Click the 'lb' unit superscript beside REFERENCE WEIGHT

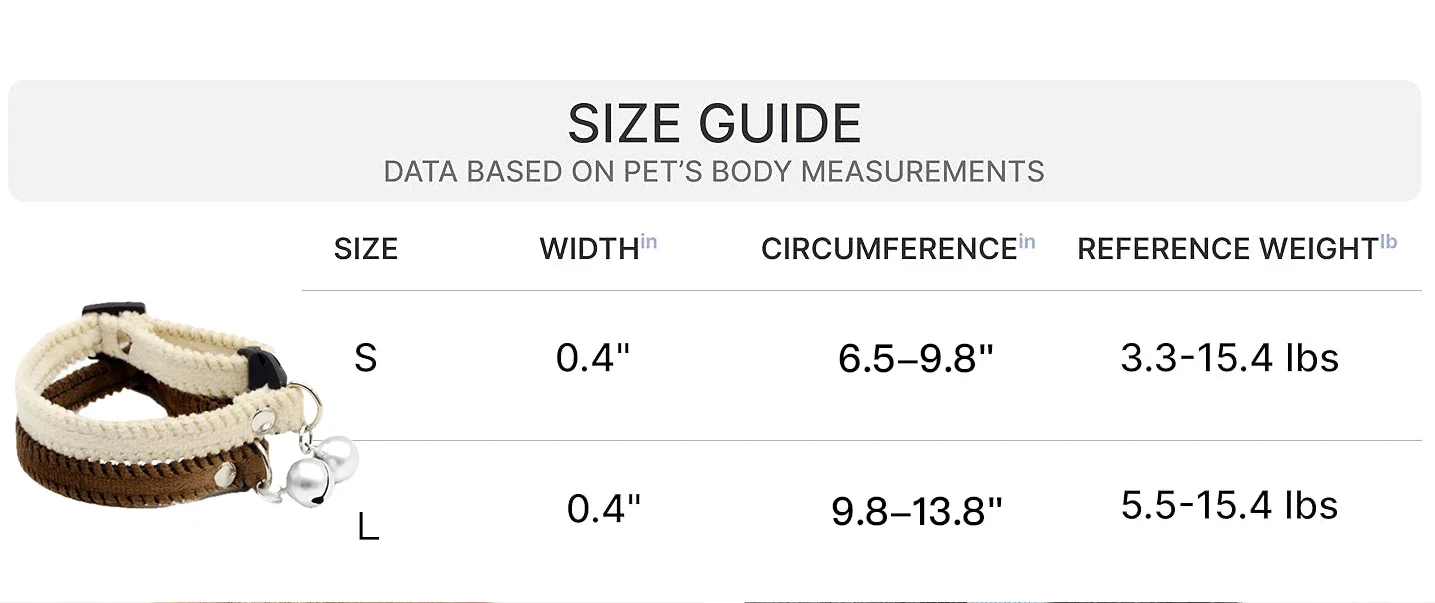tap(1388, 242)
